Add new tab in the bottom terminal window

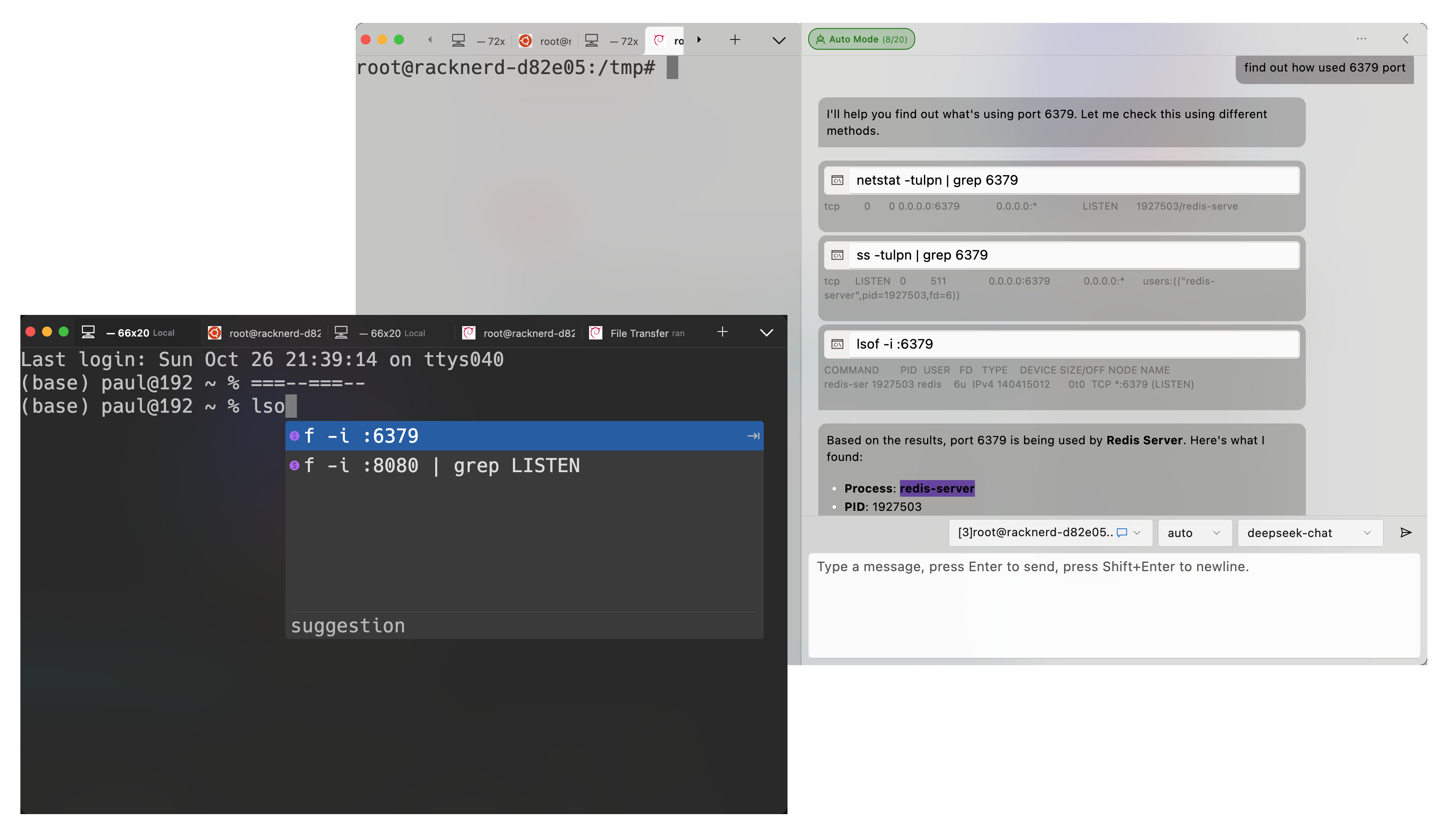722,332
